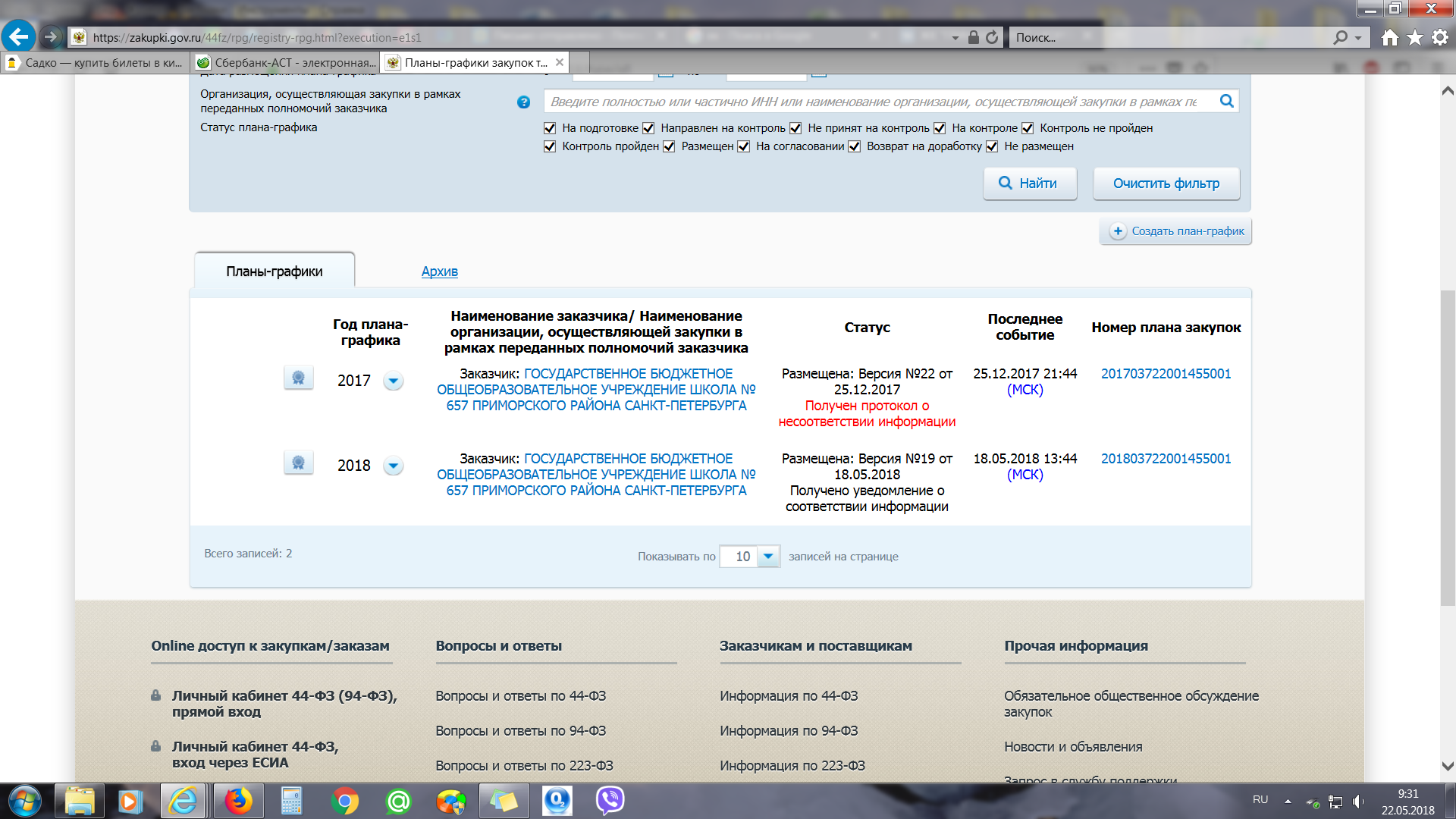Refresh the page with reload icon
This screenshot has width=1456, height=819.
[992, 37]
